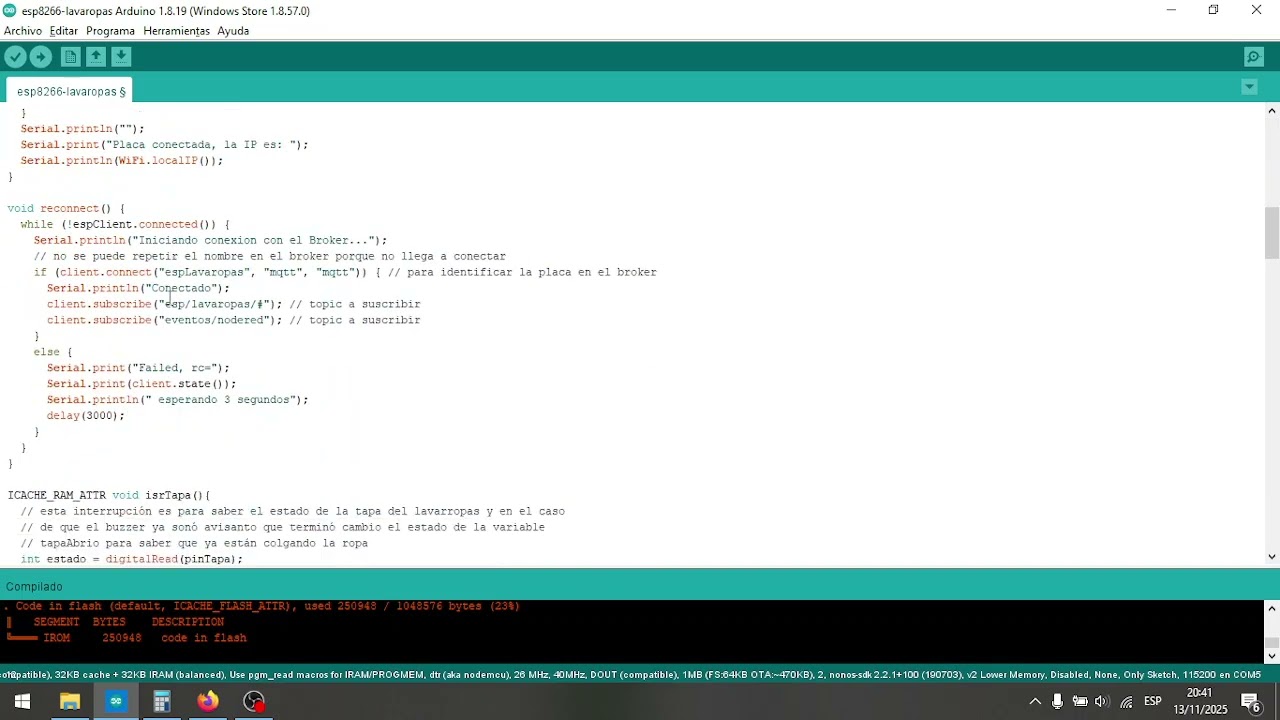The height and width of the screenshot is (720, 1280).
Task: Click the 'Placa conectada, la IP es' line
Action: tap(164, 144)
